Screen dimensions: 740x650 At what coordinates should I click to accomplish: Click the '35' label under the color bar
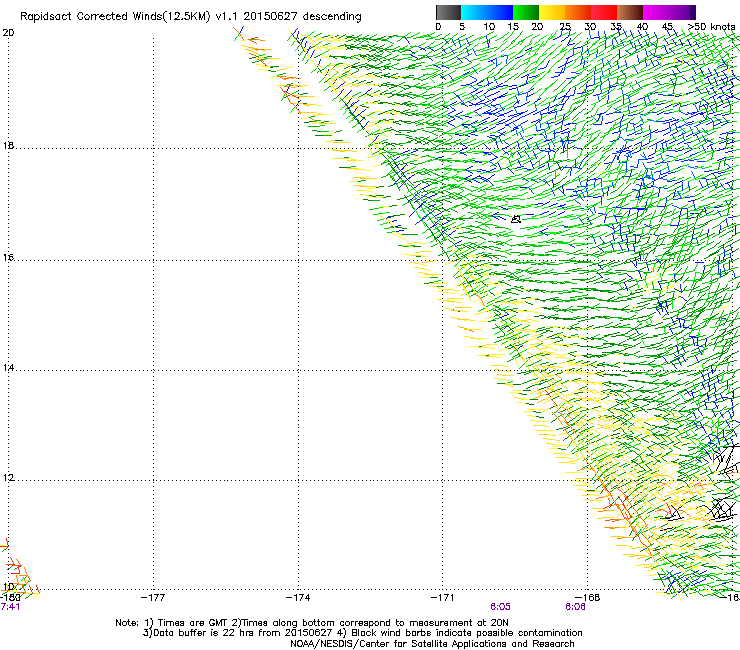point(616,27)
